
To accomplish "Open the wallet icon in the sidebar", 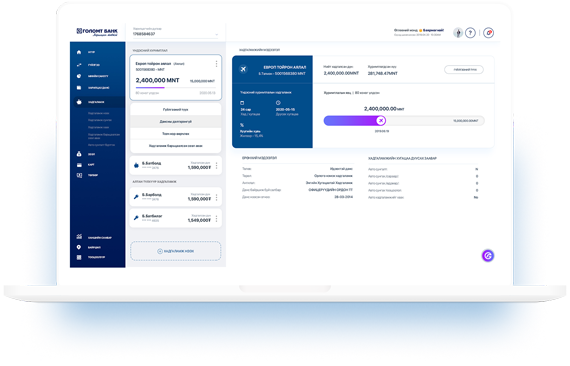I will (x=79, y=88).
